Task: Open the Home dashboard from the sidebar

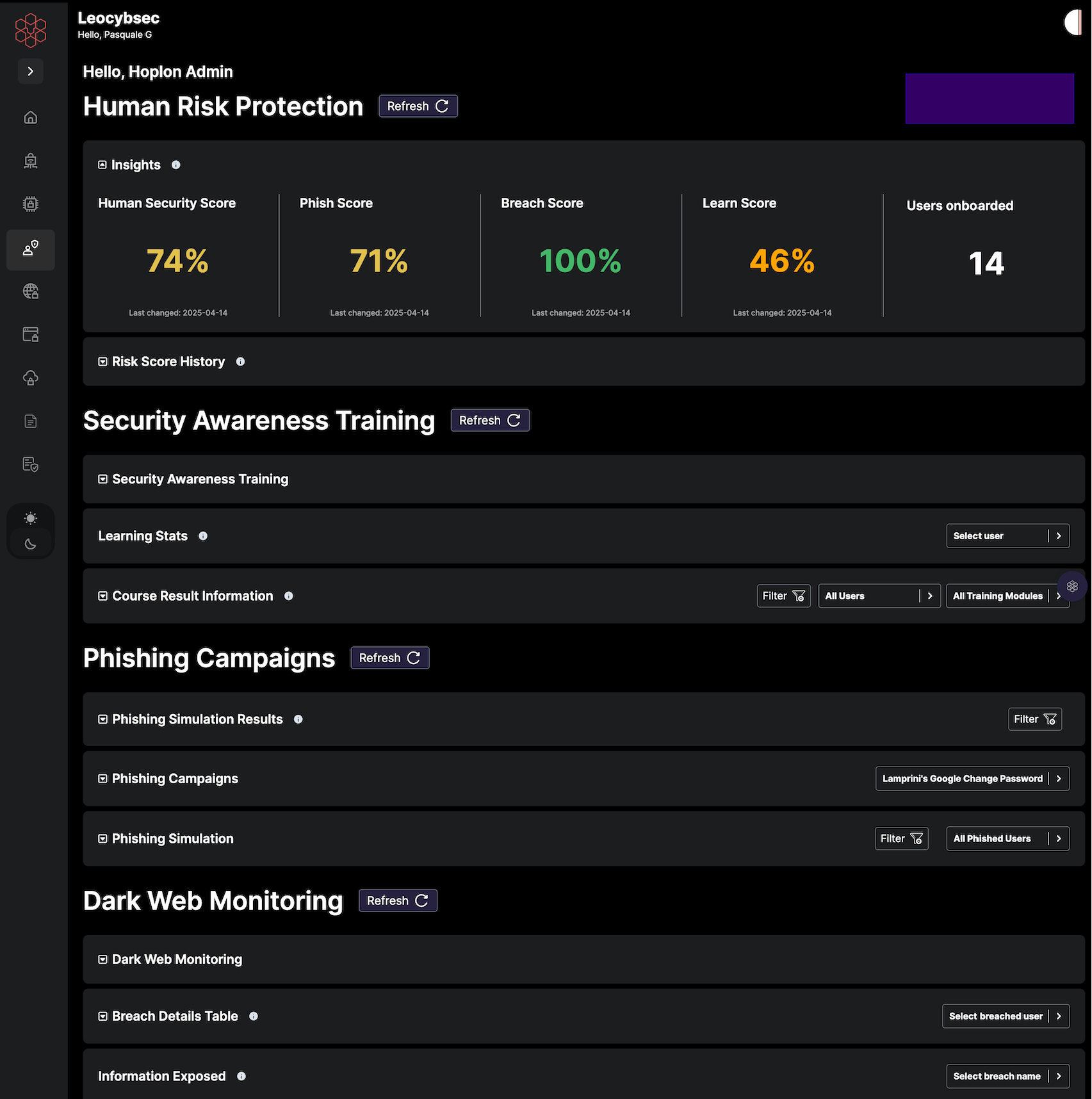Action: [x=31, y=117]
